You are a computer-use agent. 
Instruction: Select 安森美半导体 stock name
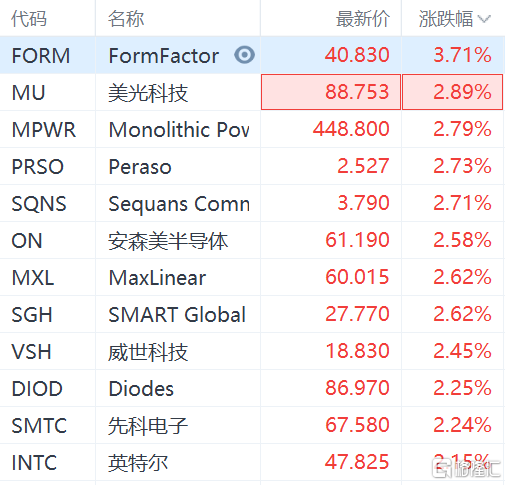tap(168, 241)
